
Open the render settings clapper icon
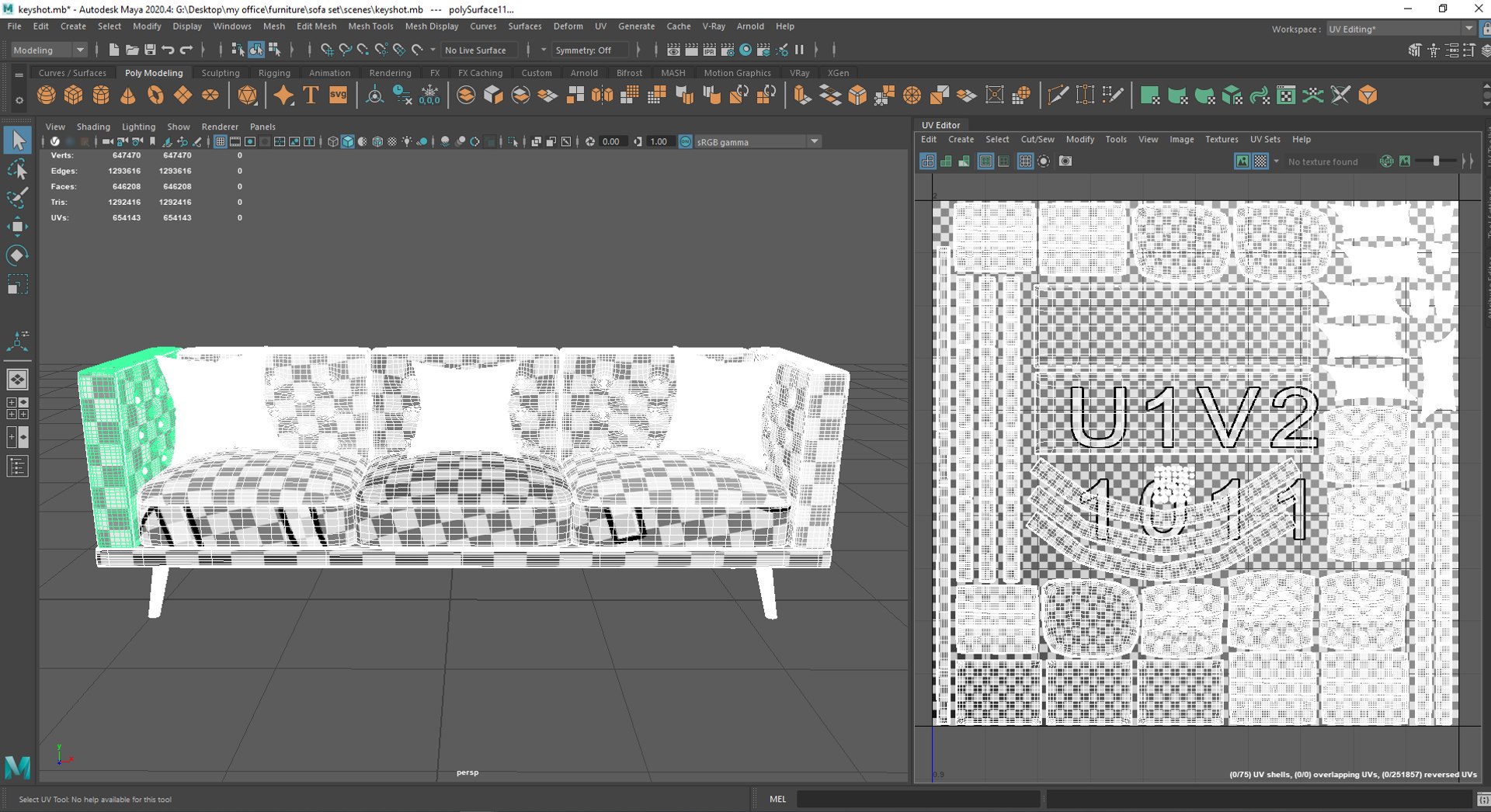click(x=728, y=50)
